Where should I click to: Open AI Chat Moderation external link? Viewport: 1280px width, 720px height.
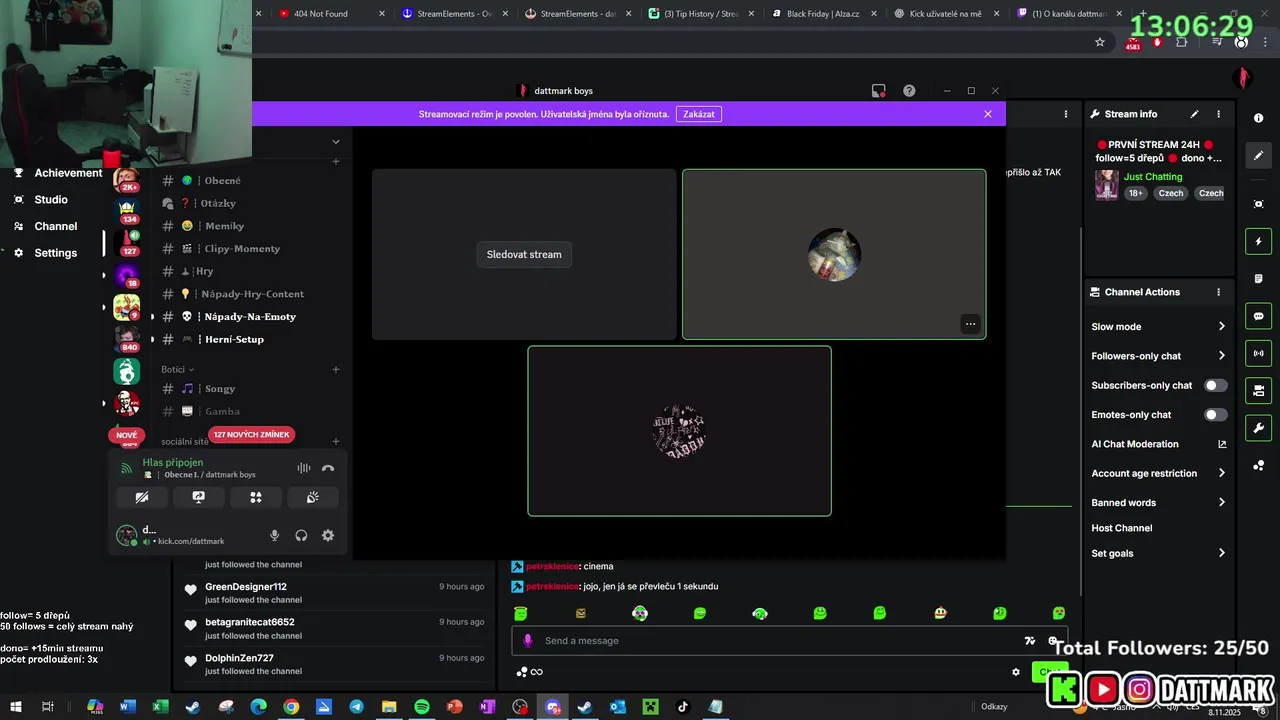point(1222,444)
